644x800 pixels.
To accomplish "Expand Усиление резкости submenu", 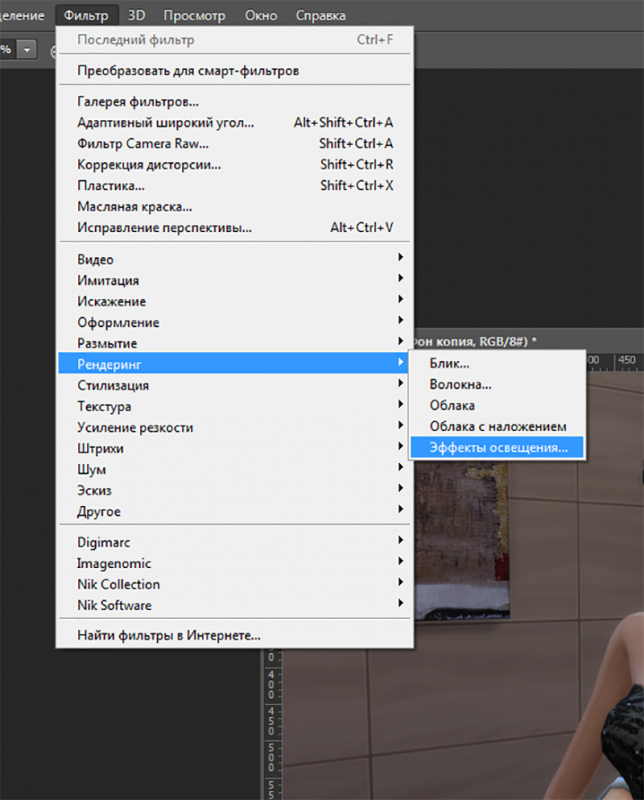I will click(x=235, y=427).
